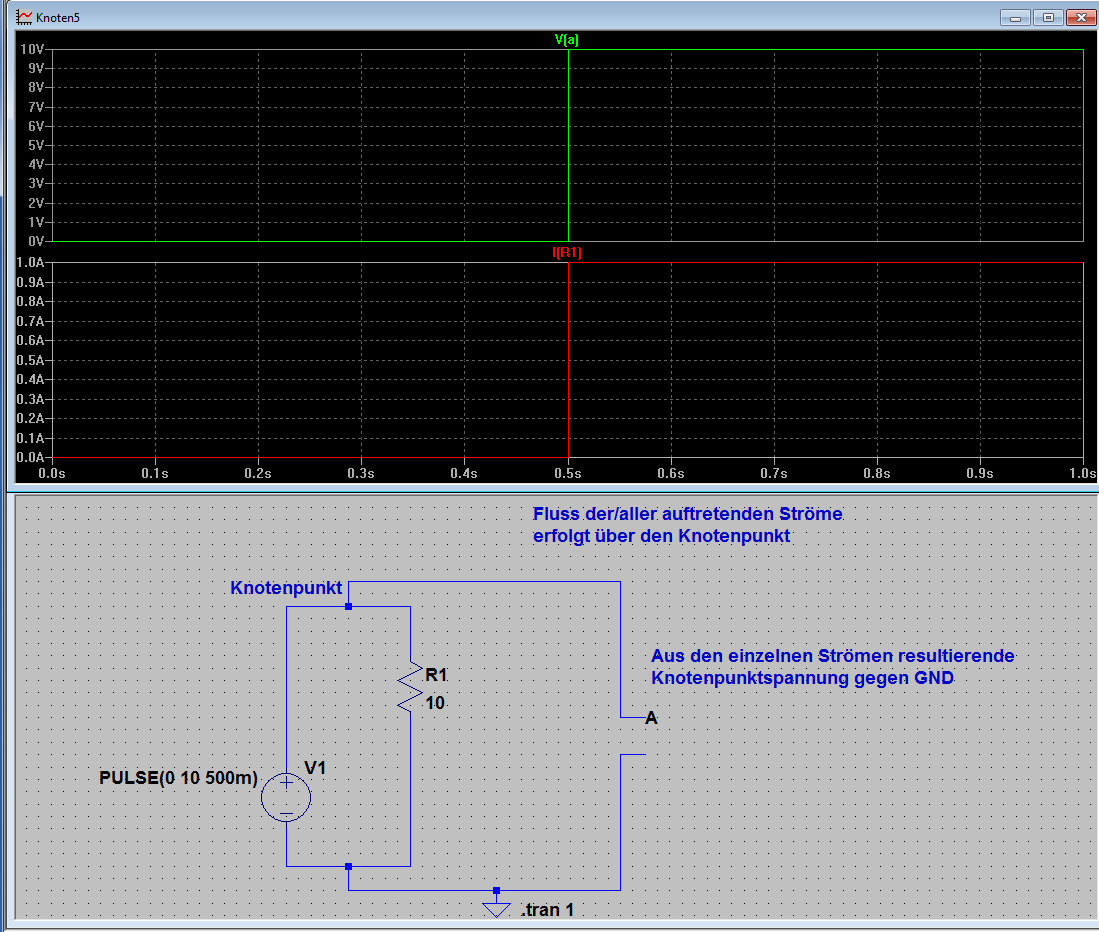The height and width of the screenshot is (932, 1099).
Task: Click the V1 component name label
Action: coord(315,768)
